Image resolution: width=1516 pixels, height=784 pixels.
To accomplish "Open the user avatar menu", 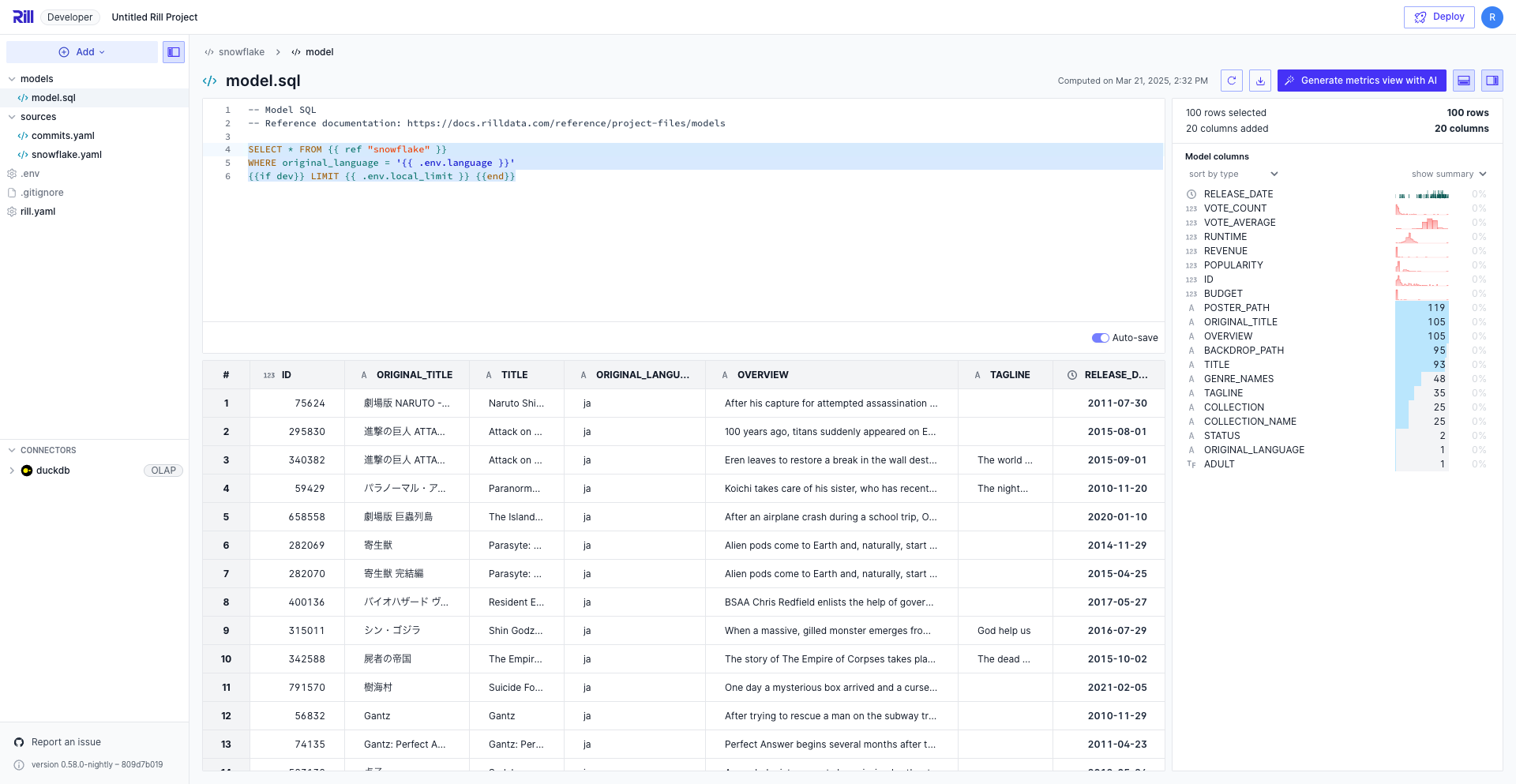I will click(x=1492, y=17).
